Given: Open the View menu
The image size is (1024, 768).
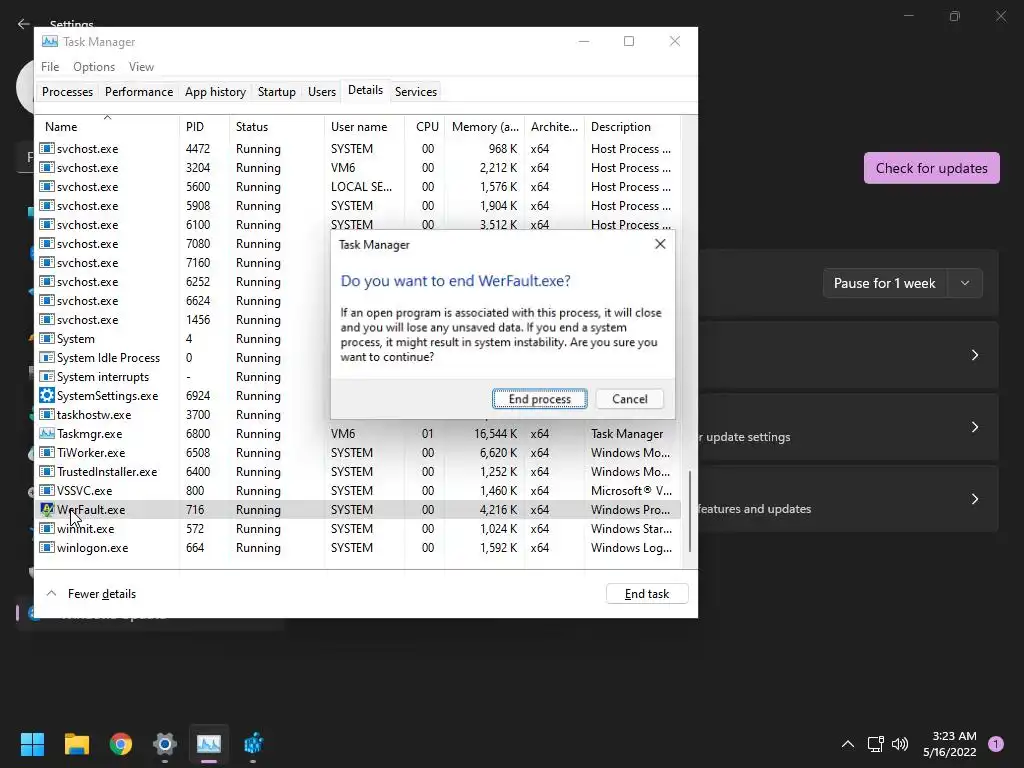Looking at the screenshot, I should pos(141,67).
